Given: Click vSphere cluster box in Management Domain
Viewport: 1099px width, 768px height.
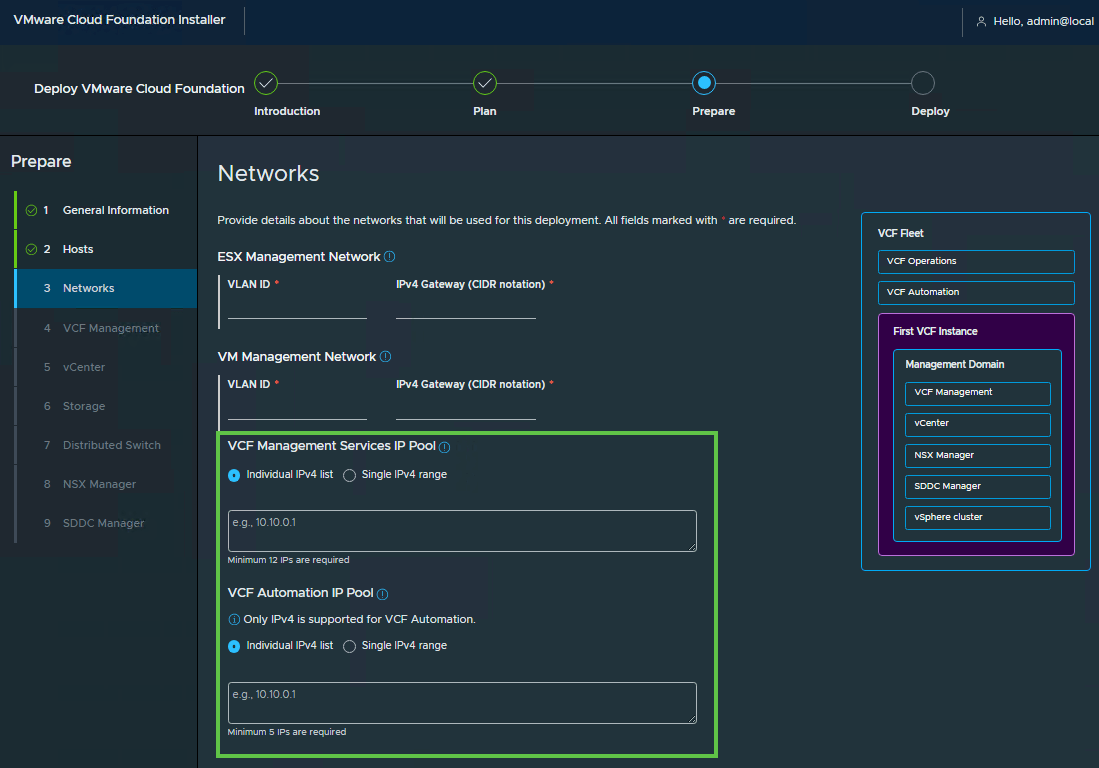Looking at the screenshot, I should pos(978,518).
